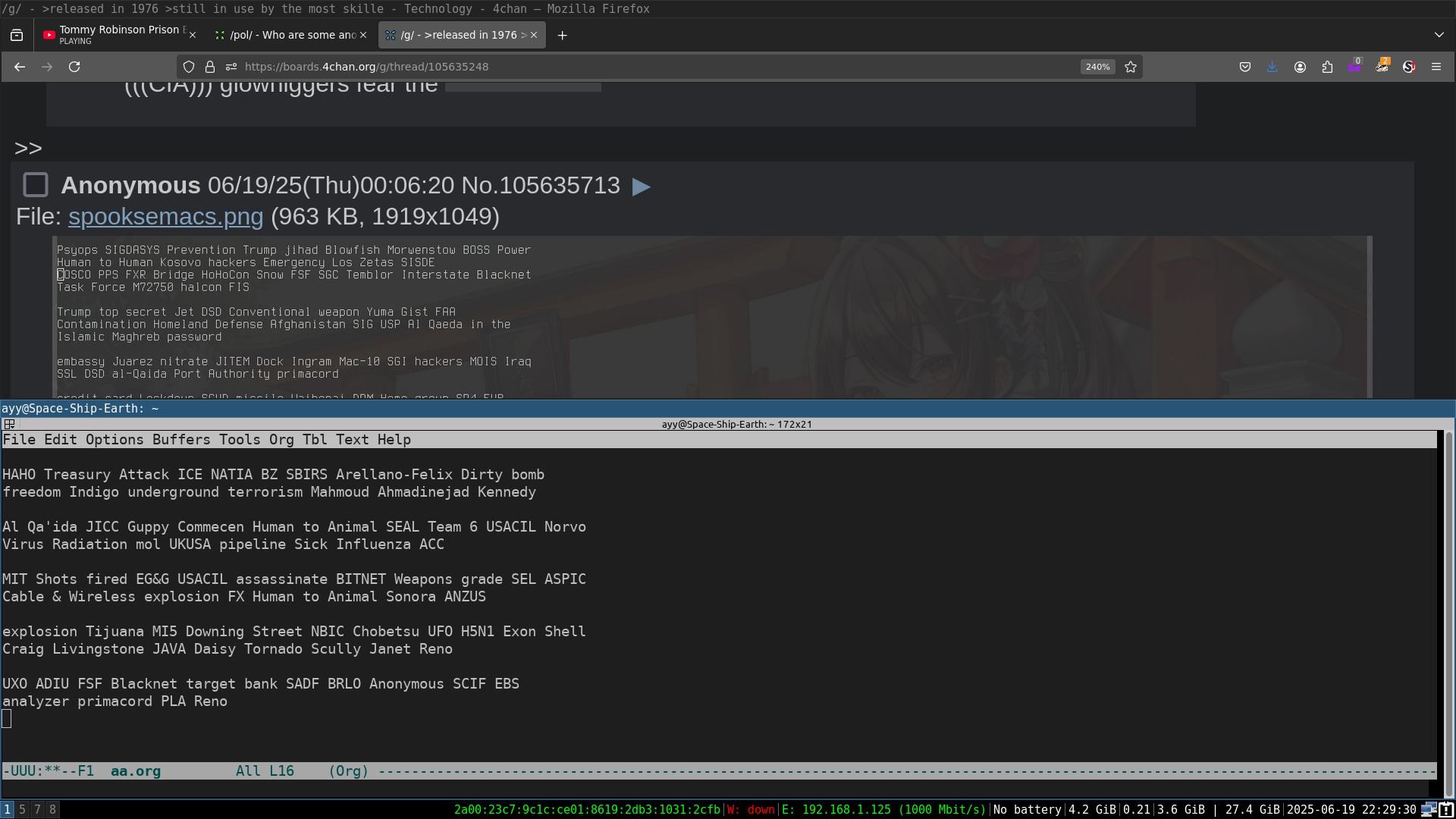The image size is (1456, 819).
Task: Click the W: down wireless status
Action: click(x=751, y=809)
